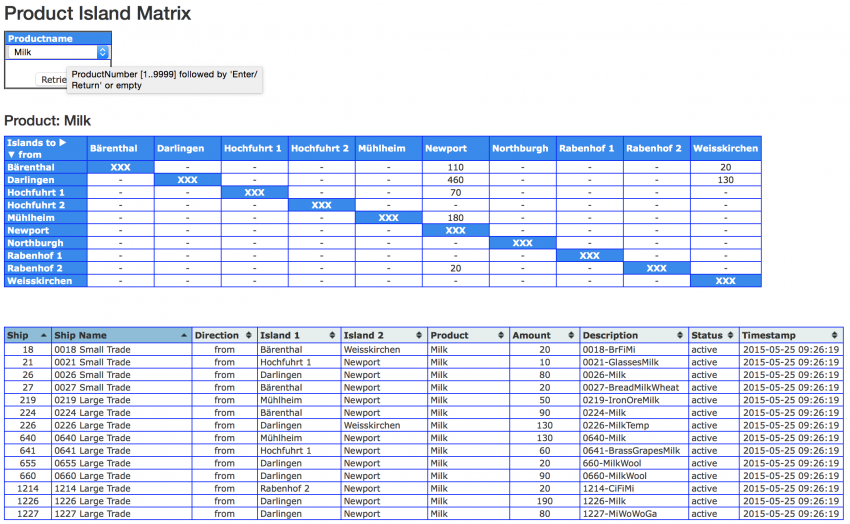Screen dimensions: 850x524
Task: Select the 1227 Large Trade ship name
Action: coord(93,514)
